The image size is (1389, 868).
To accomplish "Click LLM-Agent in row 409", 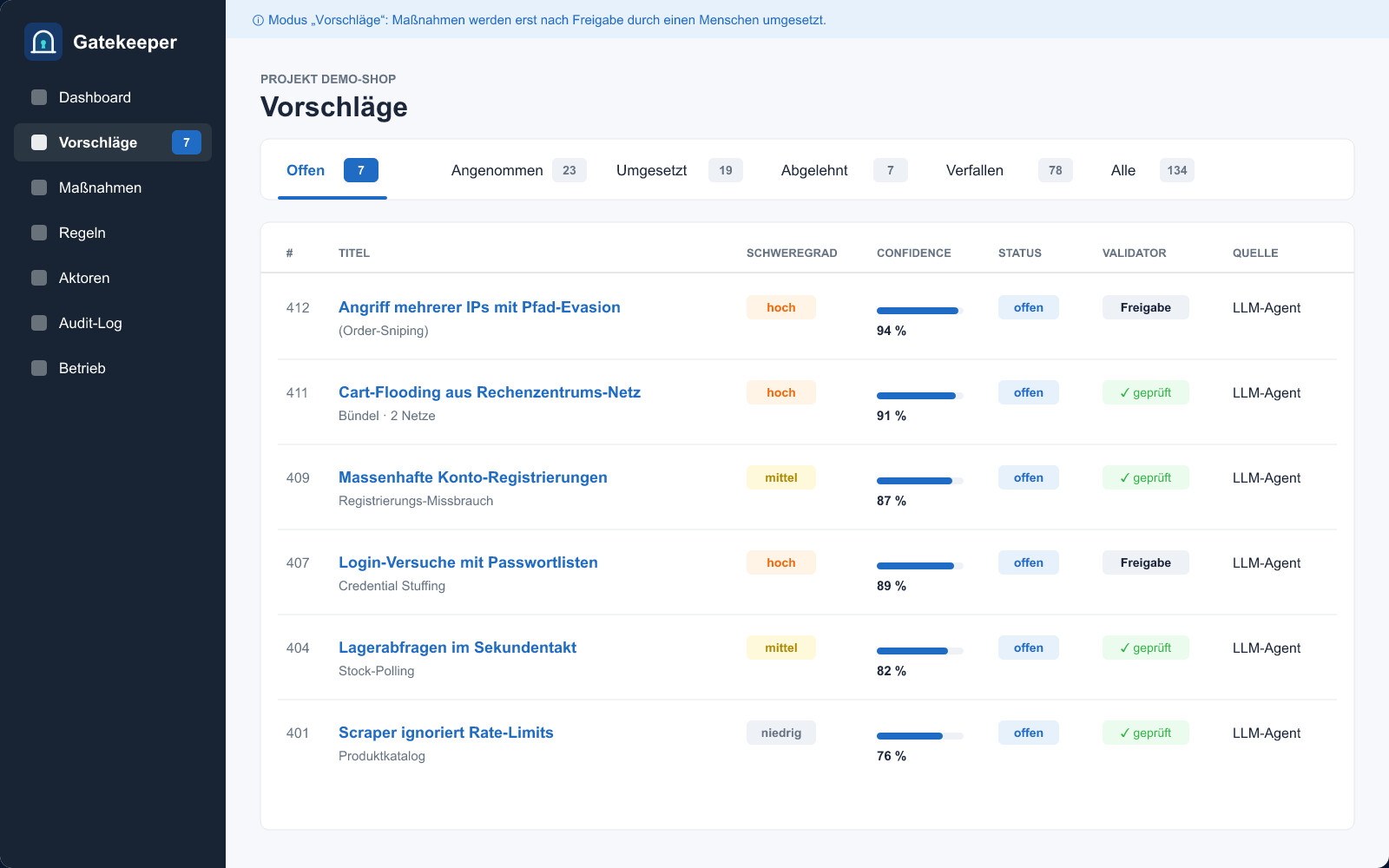I will (x=1267, y=477).
